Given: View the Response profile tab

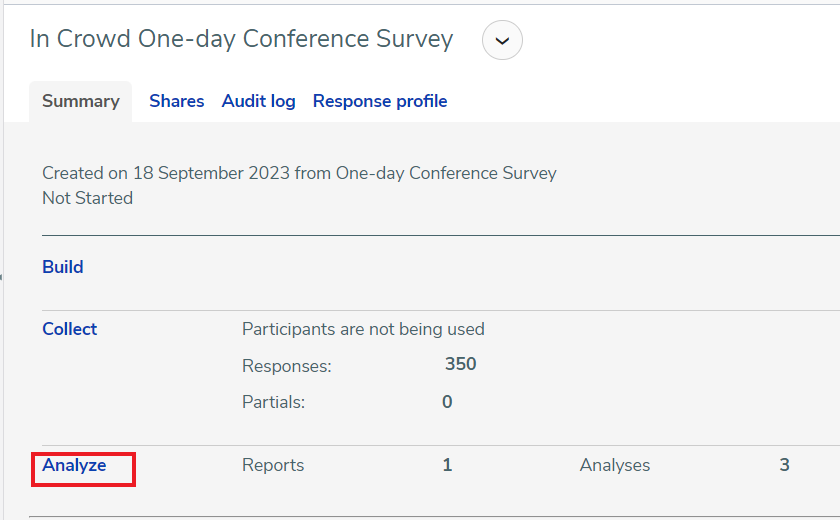Looking at the screenshot, I should pyautogui.click(x=380, y=101).
